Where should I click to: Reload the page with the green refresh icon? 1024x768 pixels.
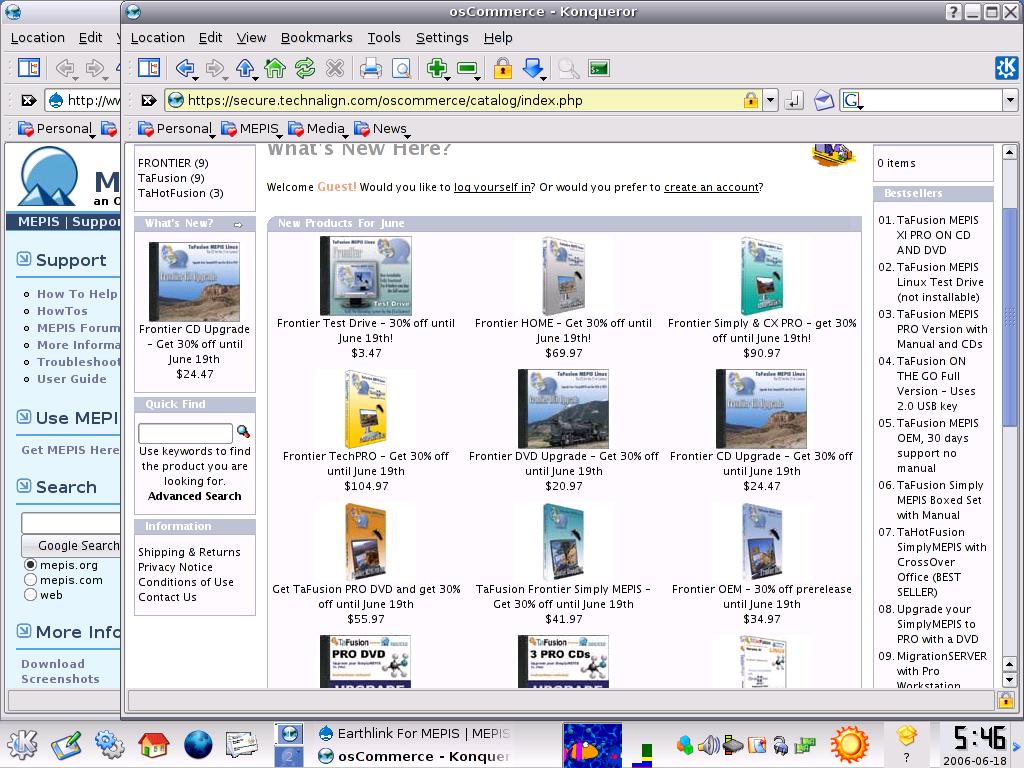(305, 68)
